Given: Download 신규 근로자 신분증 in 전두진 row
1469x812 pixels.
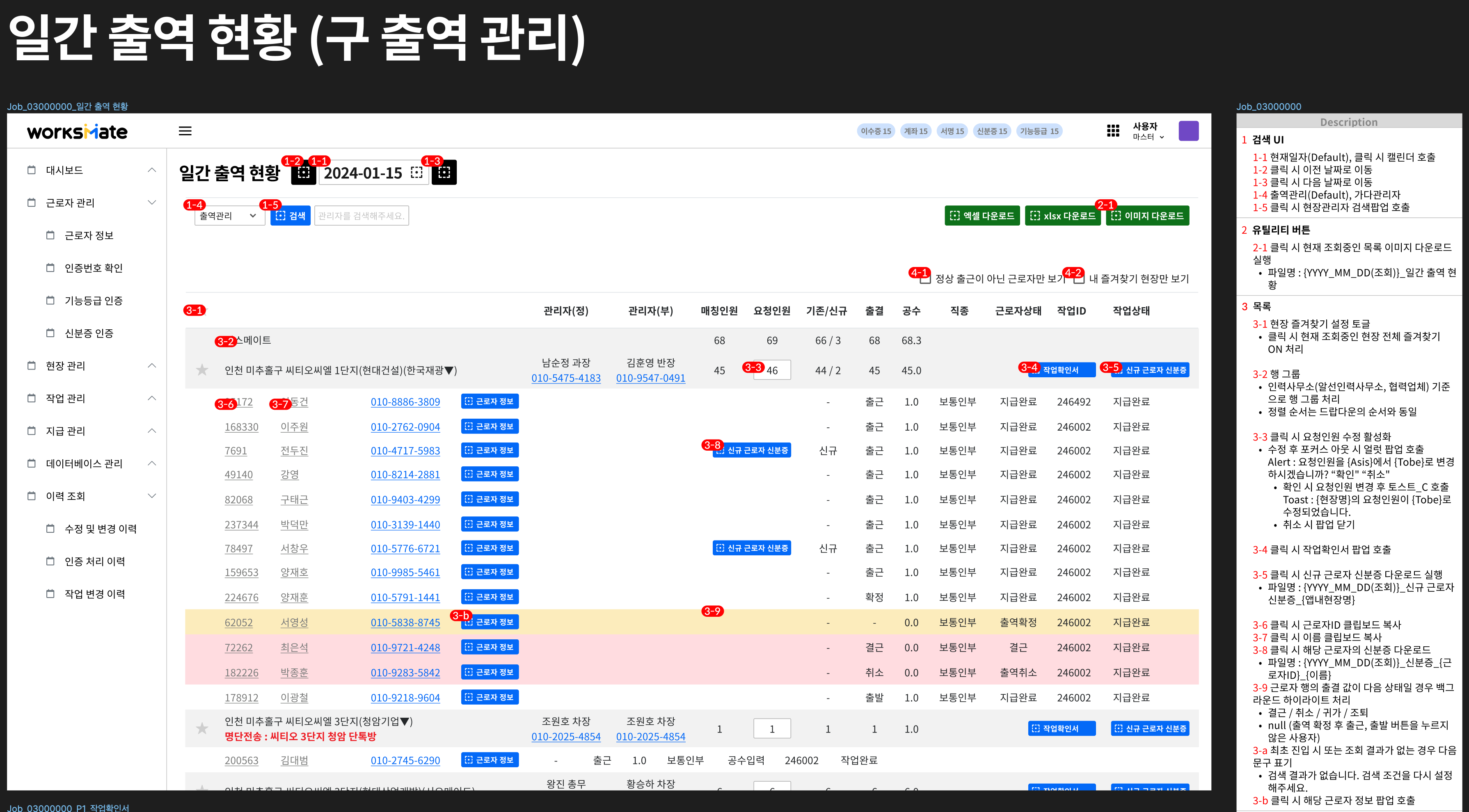Looking at the screenshot, I should (752, 450).
